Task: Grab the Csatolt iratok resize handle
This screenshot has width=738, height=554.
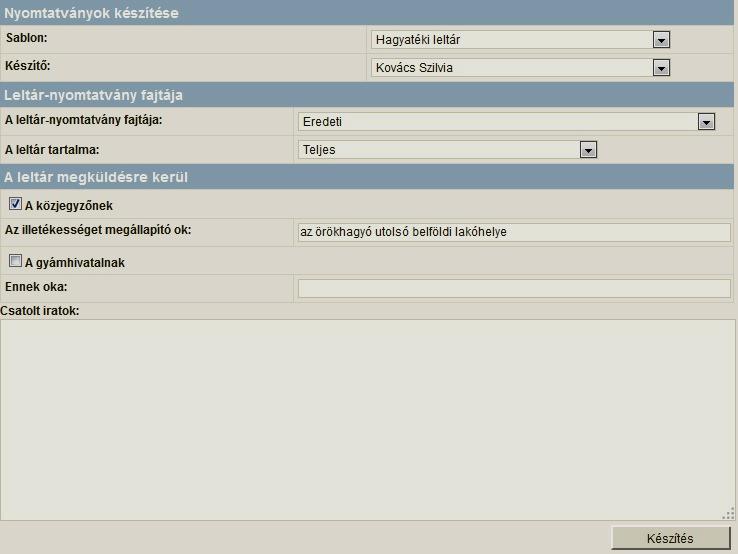Action: pos(728,514)
